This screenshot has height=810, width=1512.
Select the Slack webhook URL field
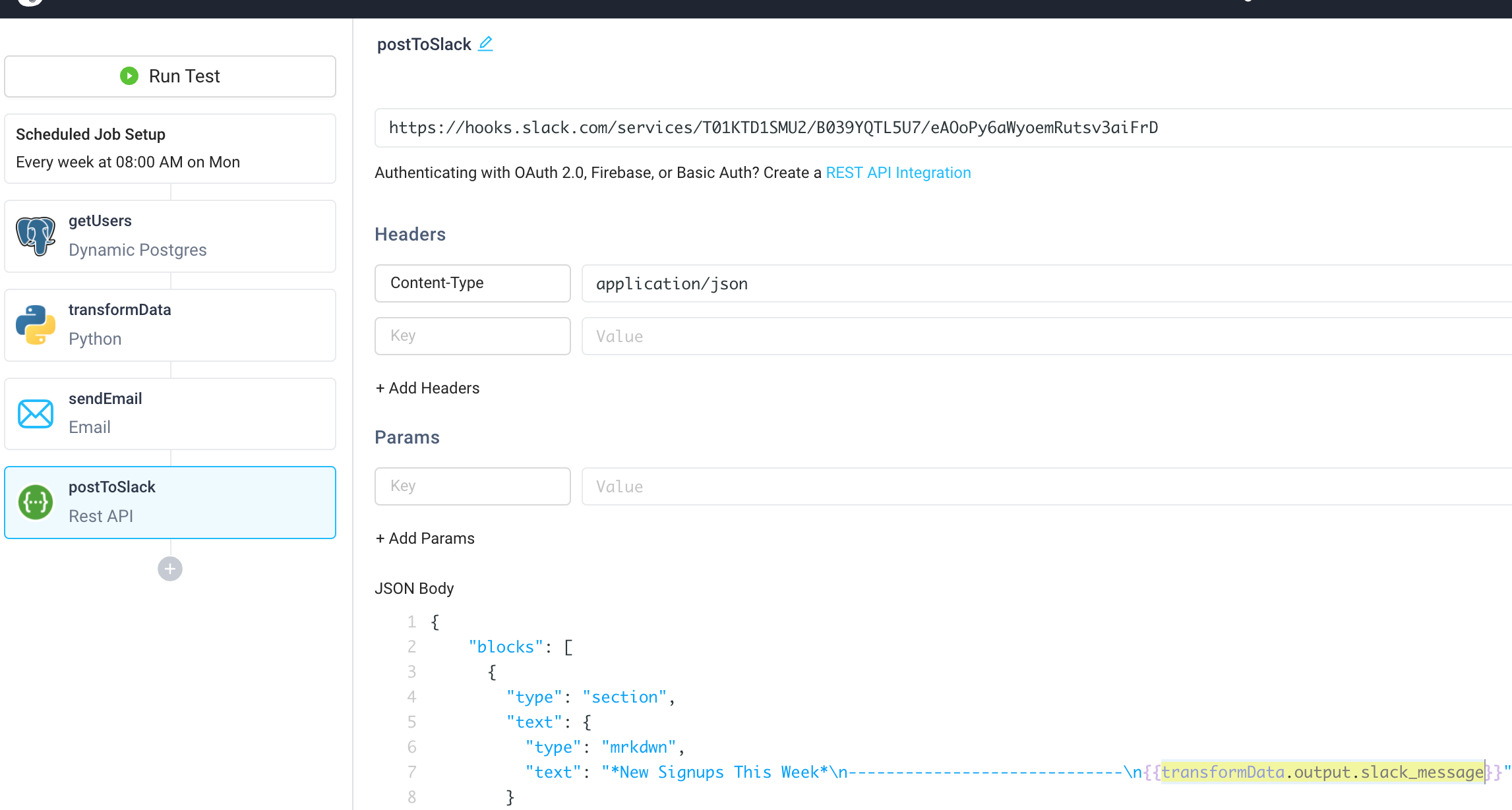(x=773, y=127)
